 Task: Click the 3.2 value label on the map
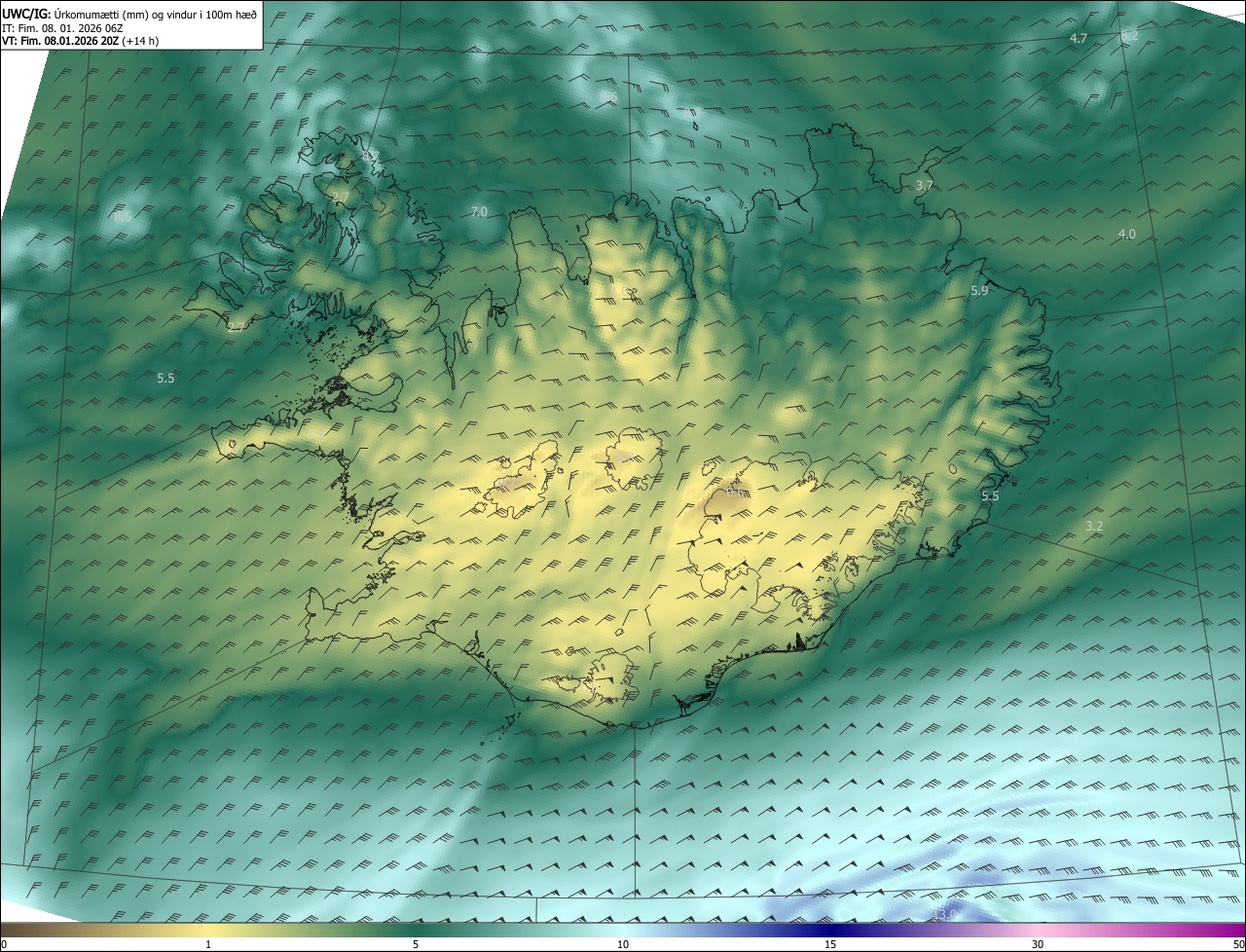(1094, 526)
